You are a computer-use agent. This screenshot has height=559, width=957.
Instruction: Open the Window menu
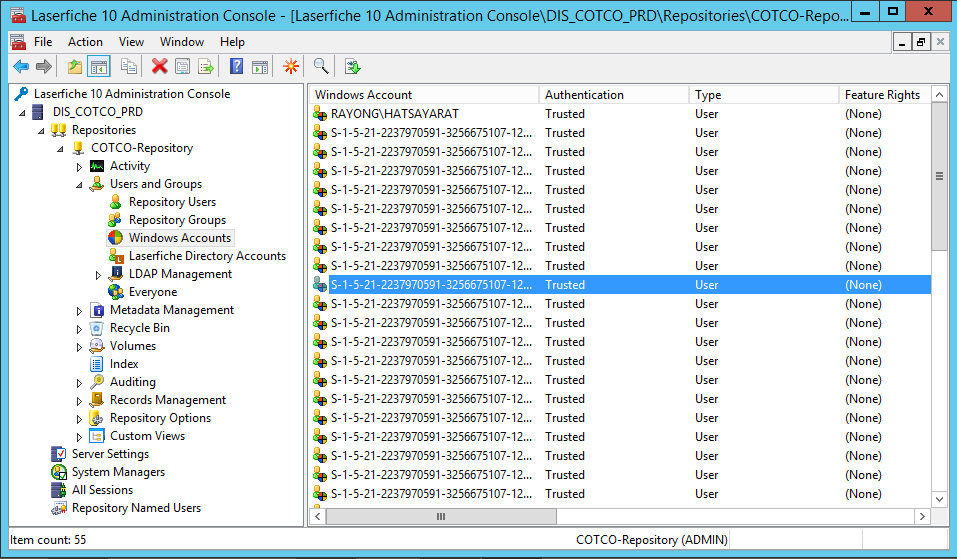point(182,42)
